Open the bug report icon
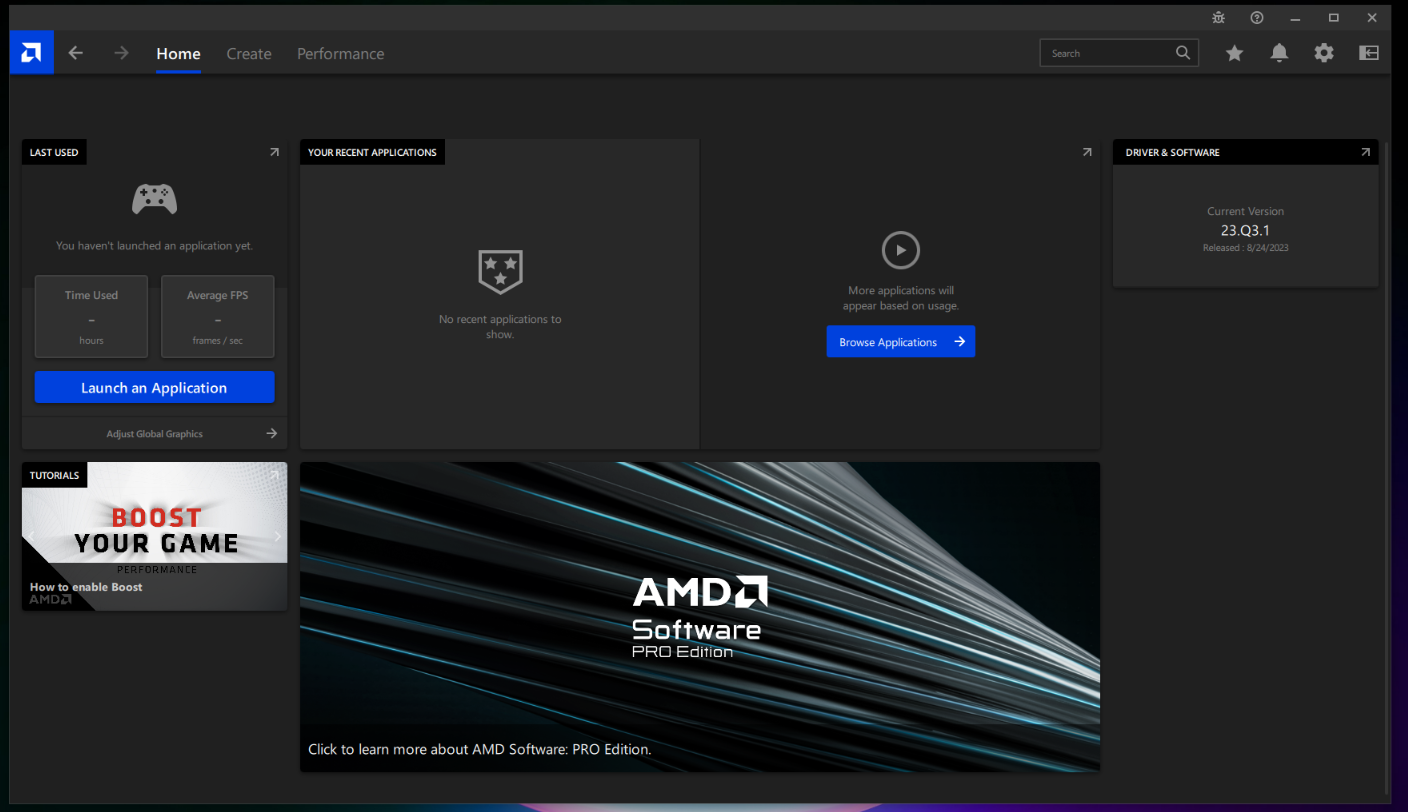Image resolution: width=1408 pixels, height=812 pixels. pos(1218,17)
